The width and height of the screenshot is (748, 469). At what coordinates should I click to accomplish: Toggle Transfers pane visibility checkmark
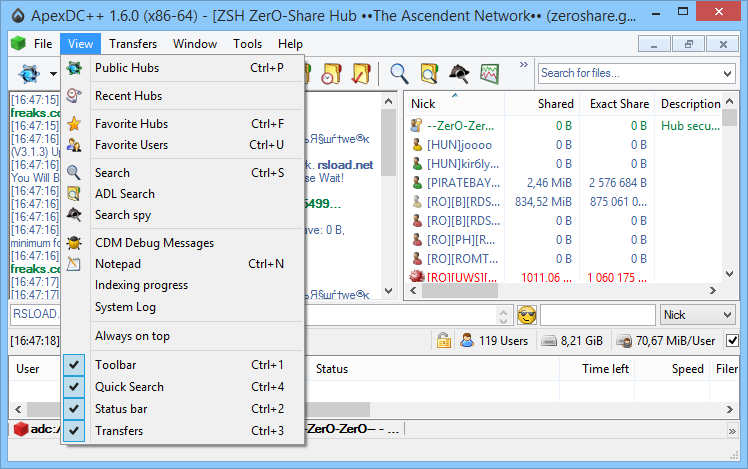coord(74,431)
